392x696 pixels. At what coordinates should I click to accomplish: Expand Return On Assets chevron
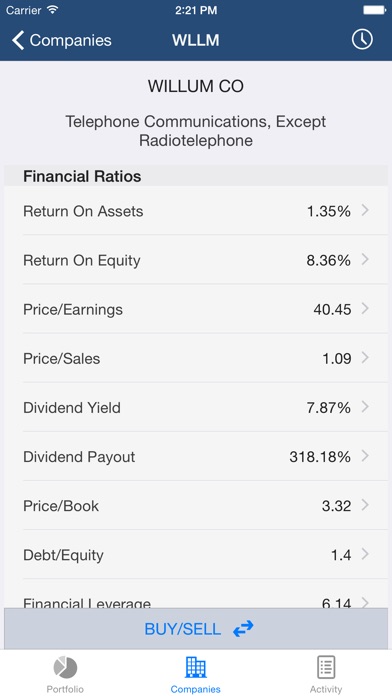tap(365, 210)
